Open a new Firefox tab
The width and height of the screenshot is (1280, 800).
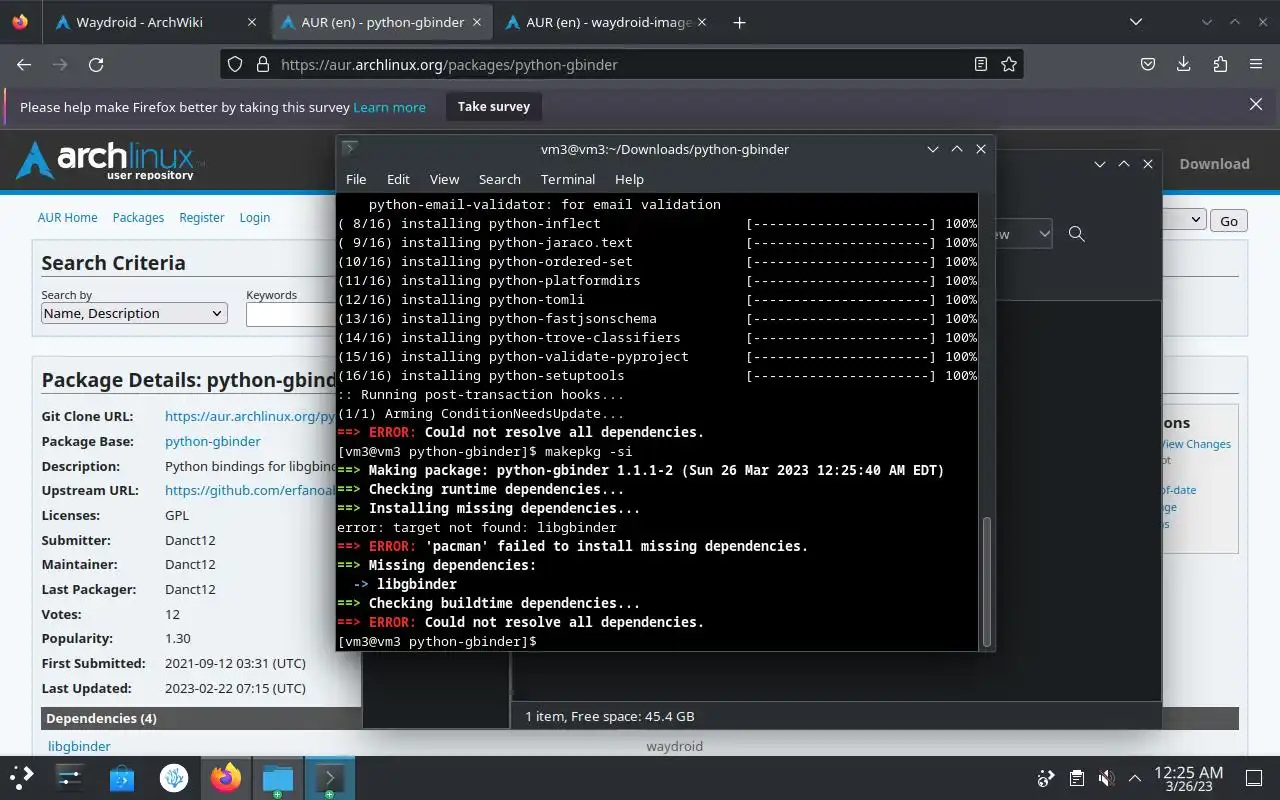coord(739,22)
